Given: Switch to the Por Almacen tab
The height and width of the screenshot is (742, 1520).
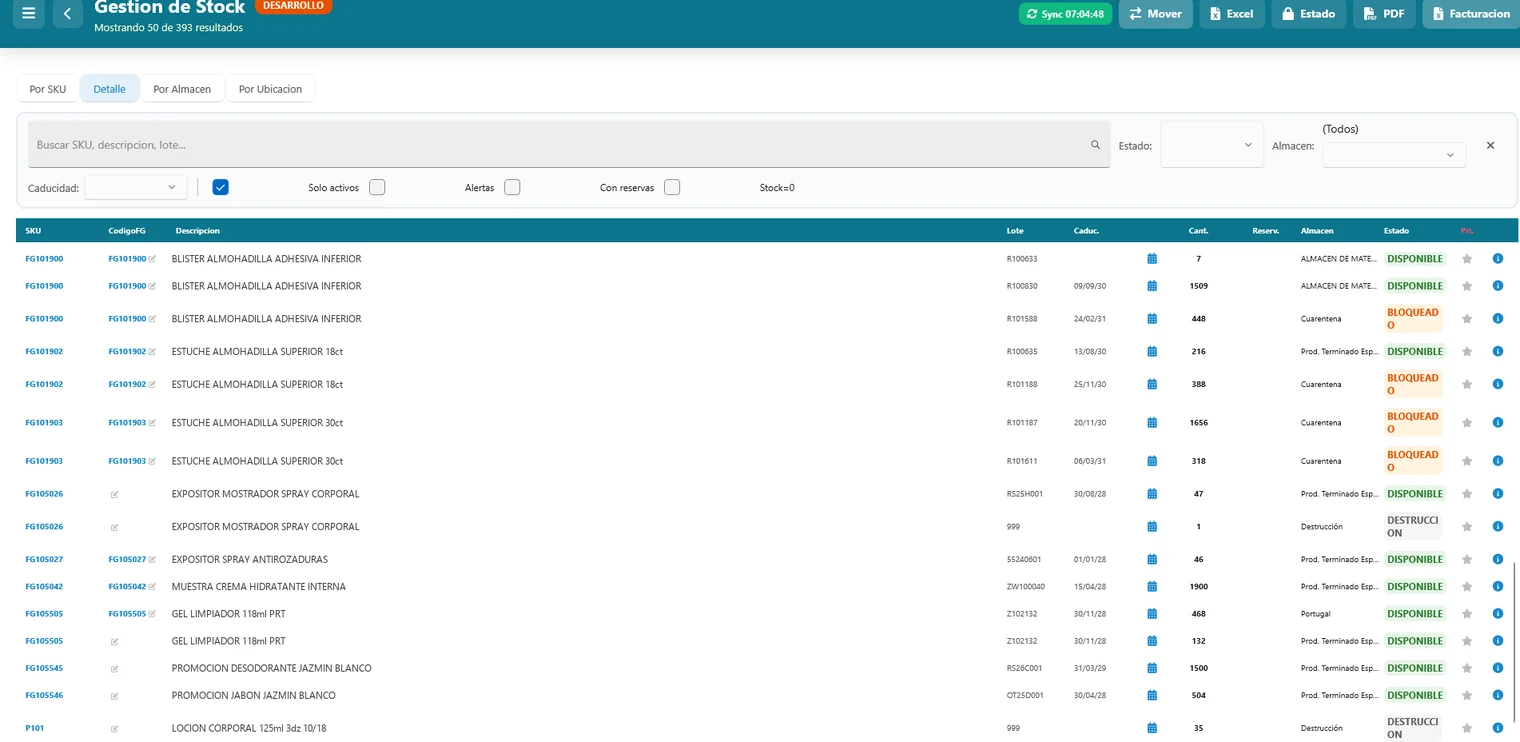Looking at the screenshot, I should pyautogui.click(x=182, y=89).
